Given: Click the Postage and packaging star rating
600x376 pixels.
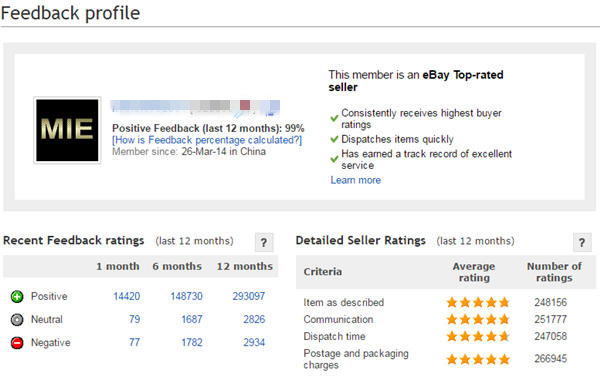Looking at the screenshot, I should (478, 359).
